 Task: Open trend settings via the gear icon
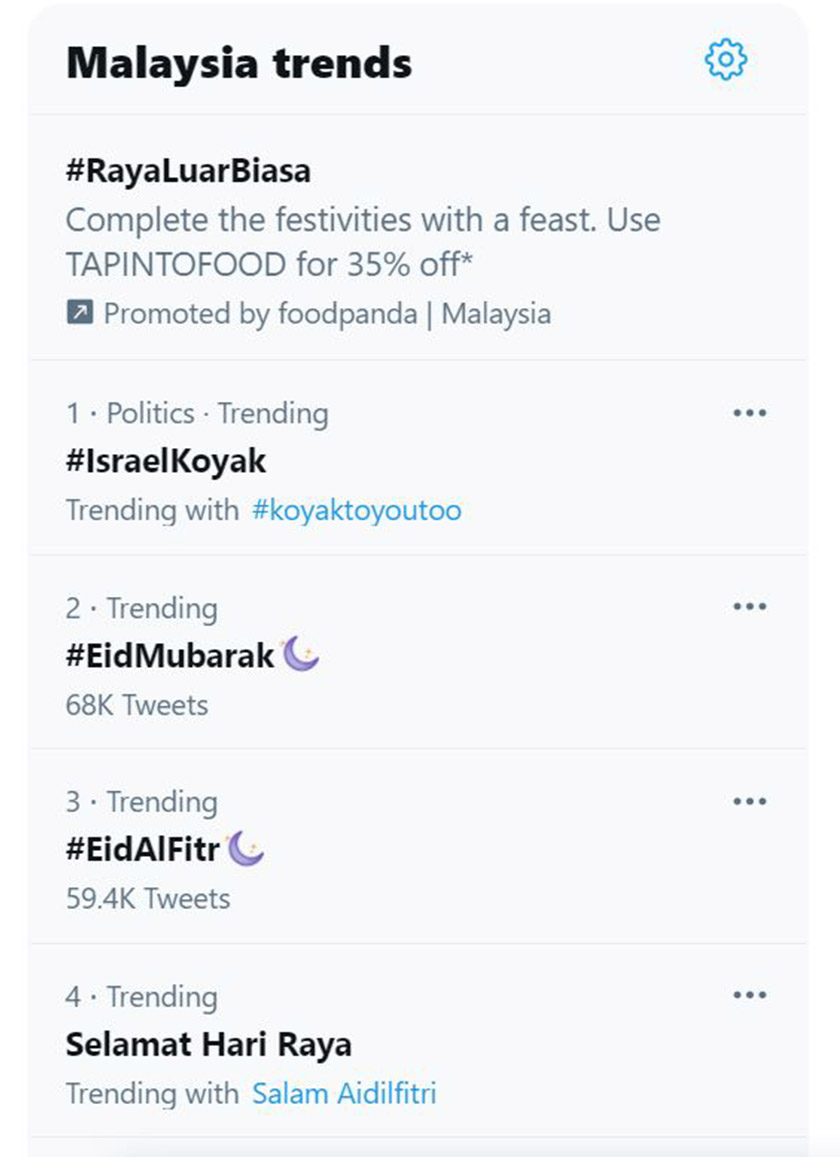point(727,60)
